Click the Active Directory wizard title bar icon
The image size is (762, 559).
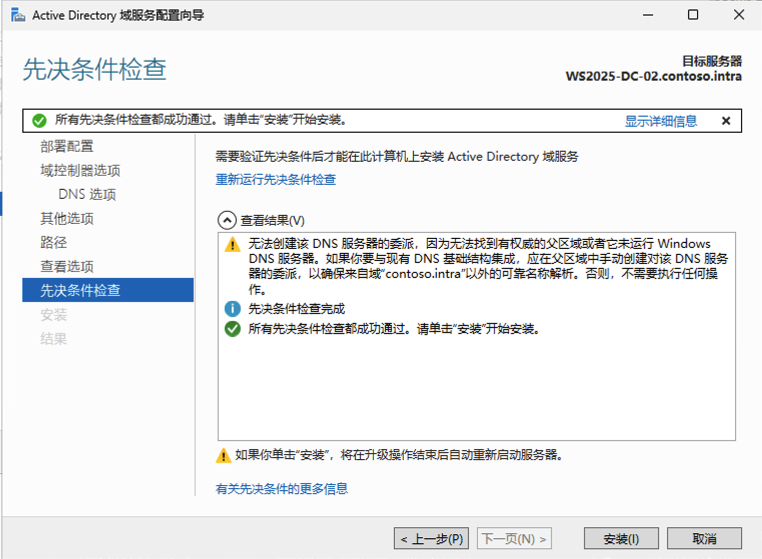(18, 15)
